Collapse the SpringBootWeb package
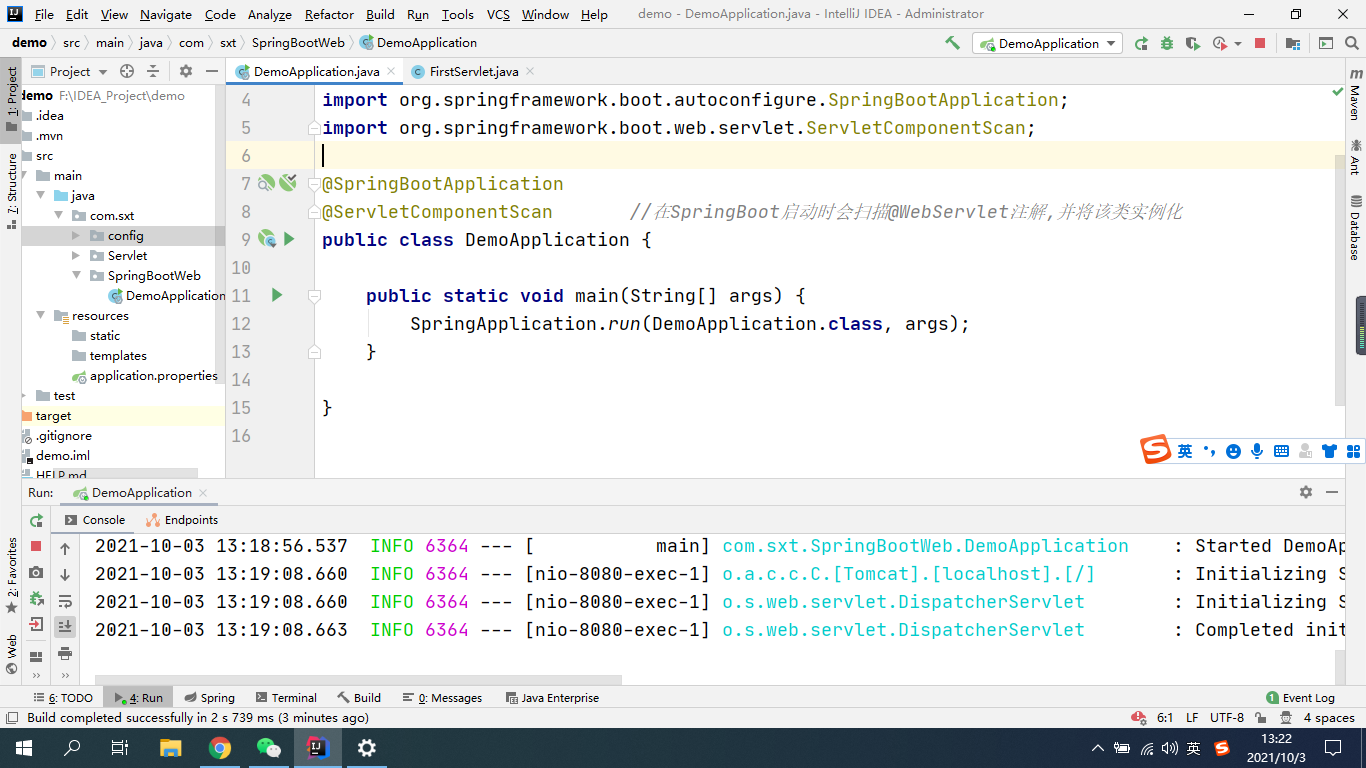The height and width of the screenshot is (768, 1366). point(76,276)
